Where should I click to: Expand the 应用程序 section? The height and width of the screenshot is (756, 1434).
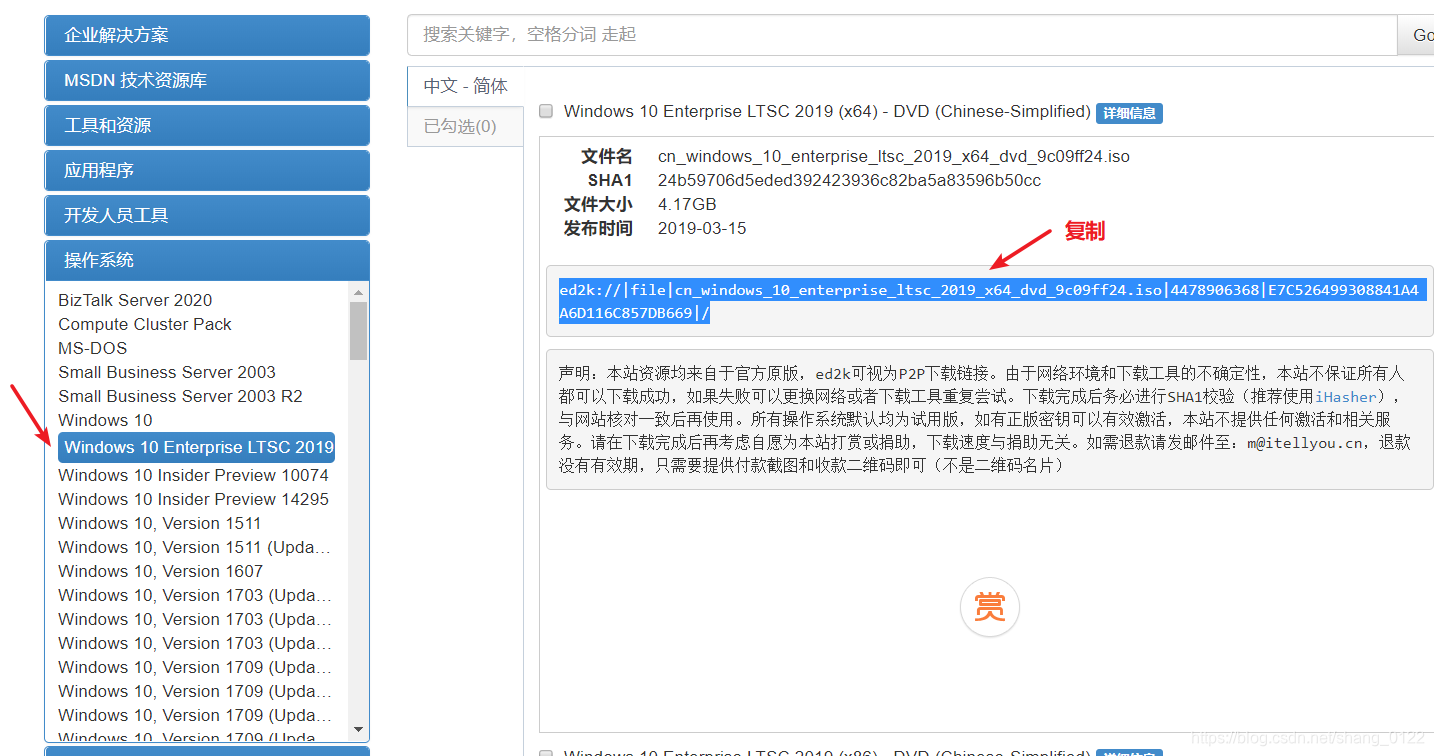(x=207, y=170)
